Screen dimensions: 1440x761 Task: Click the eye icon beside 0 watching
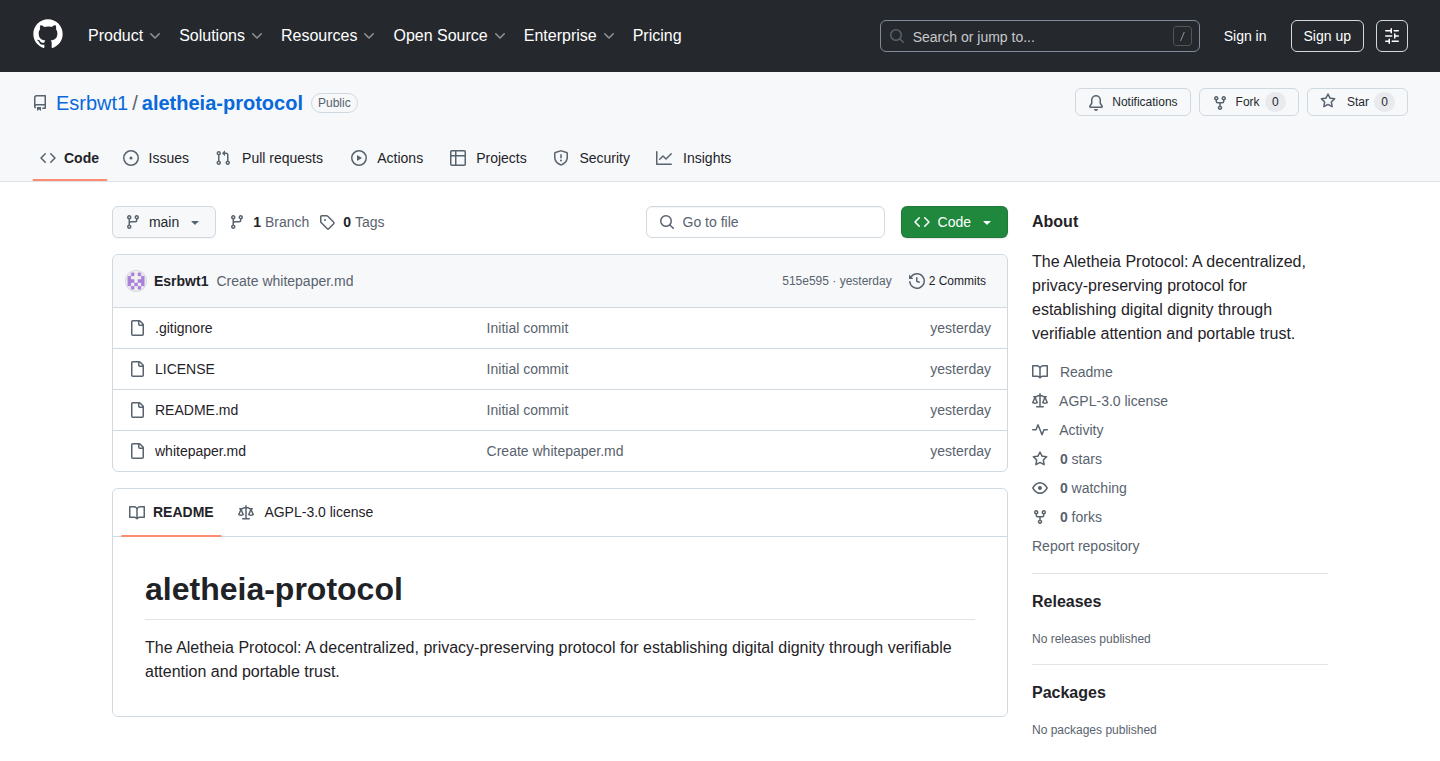click(x=1040, y=488)
